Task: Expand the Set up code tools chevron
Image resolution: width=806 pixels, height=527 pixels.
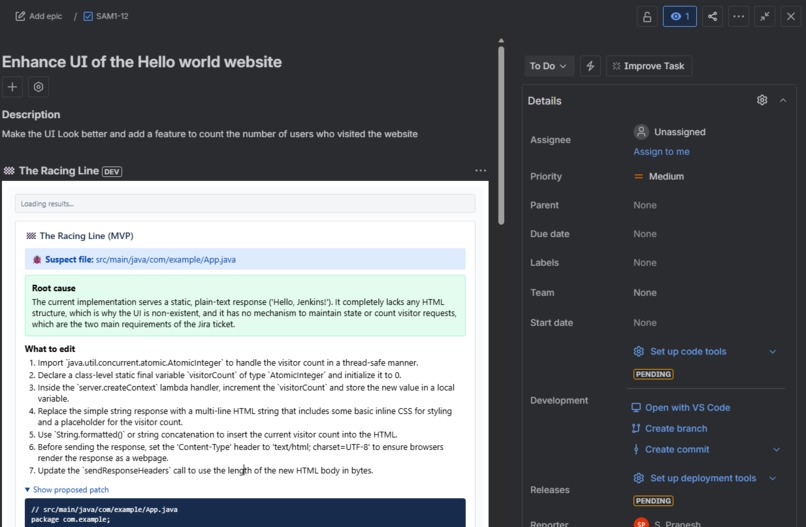Action: (x=773, y=352)
